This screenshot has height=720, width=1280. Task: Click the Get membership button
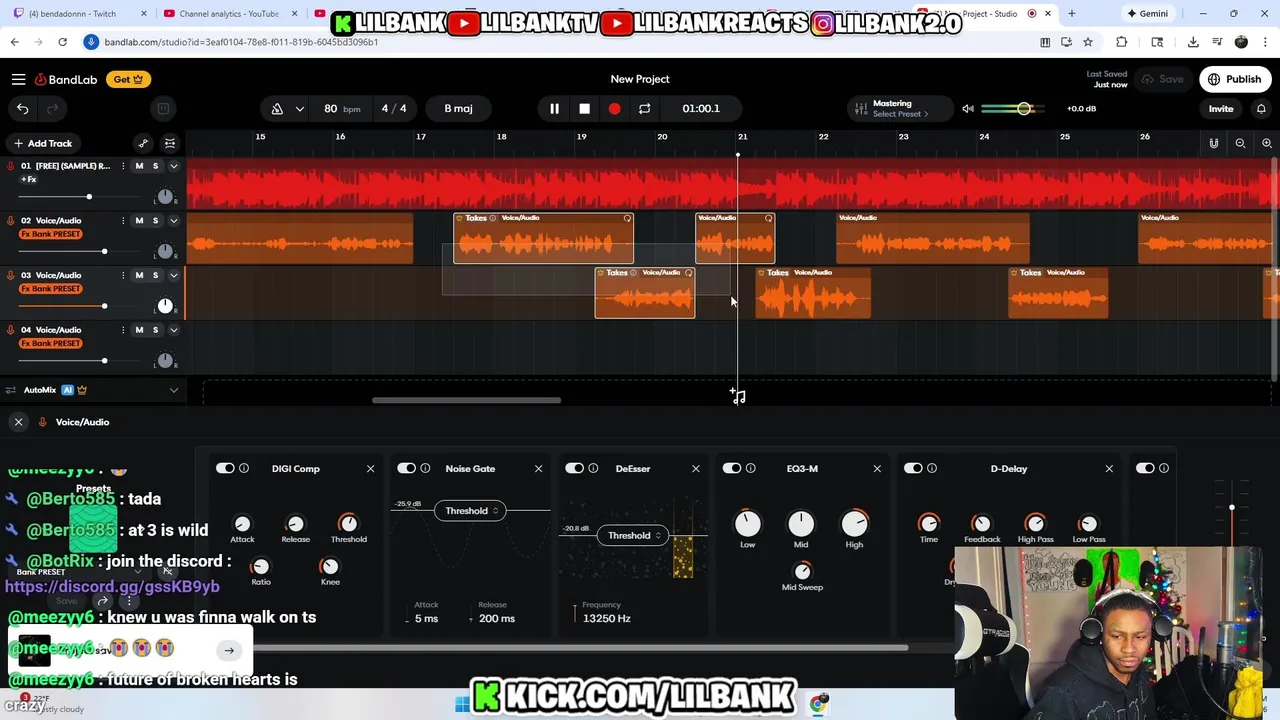click(128, 79)
